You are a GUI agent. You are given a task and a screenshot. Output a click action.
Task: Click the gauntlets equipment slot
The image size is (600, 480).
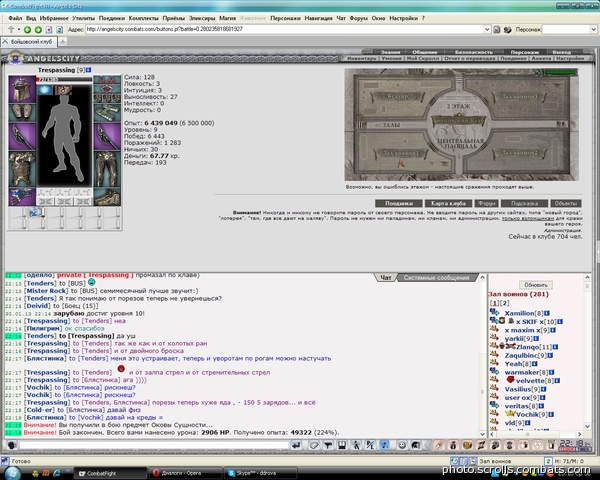pyautogui.click(x=22, y=112)
